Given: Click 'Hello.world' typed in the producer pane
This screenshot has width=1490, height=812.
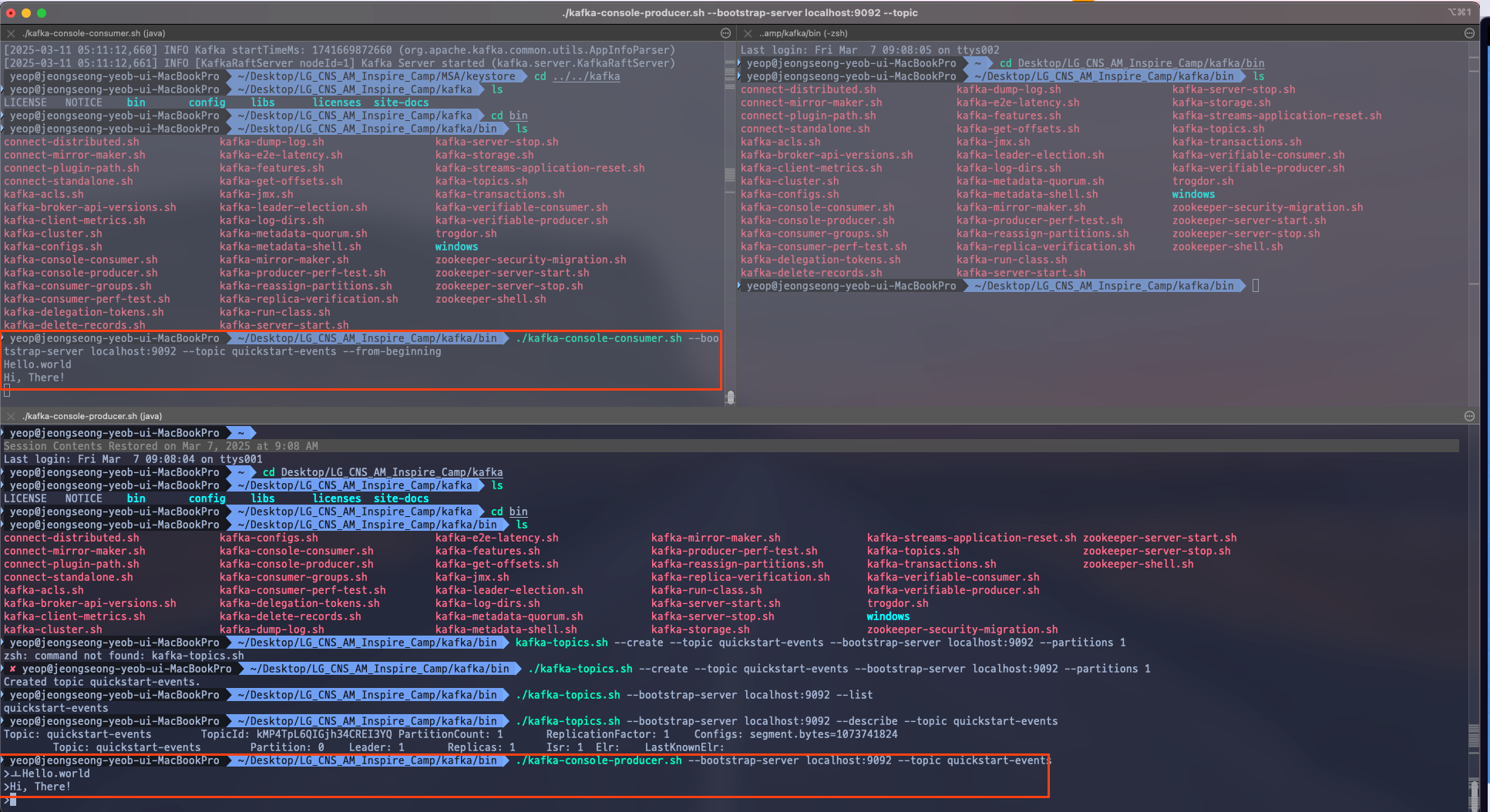Looking at the screenshot, I should [55, 773].
